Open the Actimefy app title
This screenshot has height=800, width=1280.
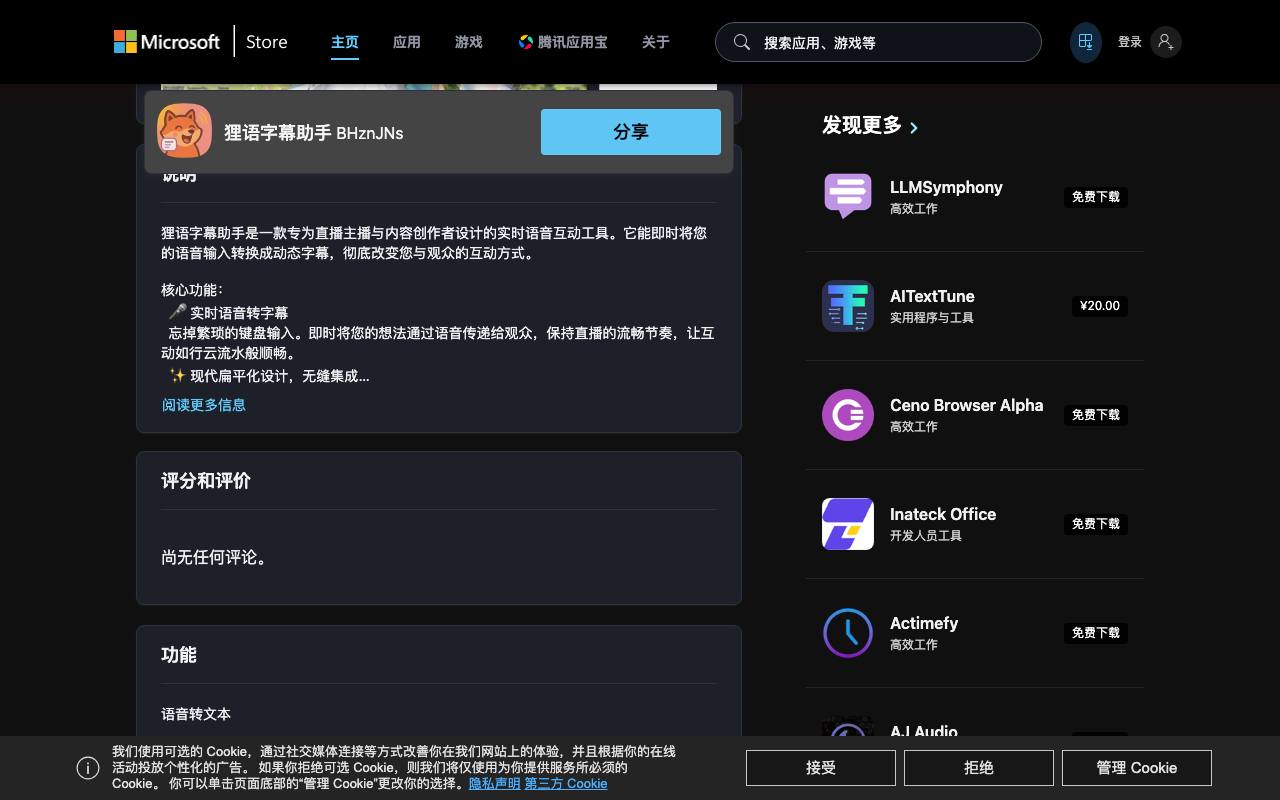tap(924, 623)
